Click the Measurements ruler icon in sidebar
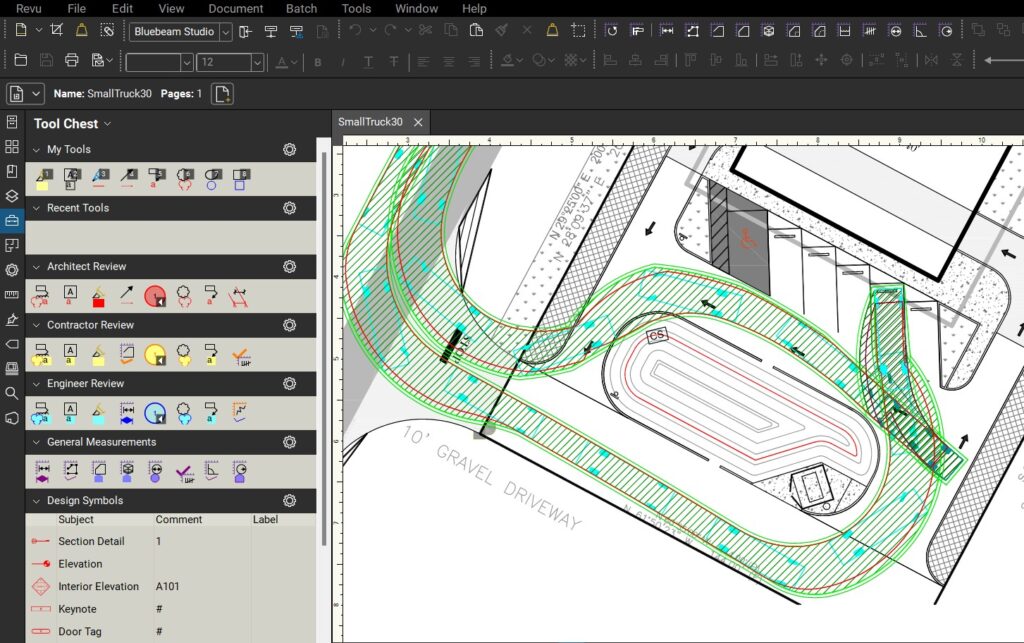The height and width of the screenshot is (643, 1024). point(12,295)
